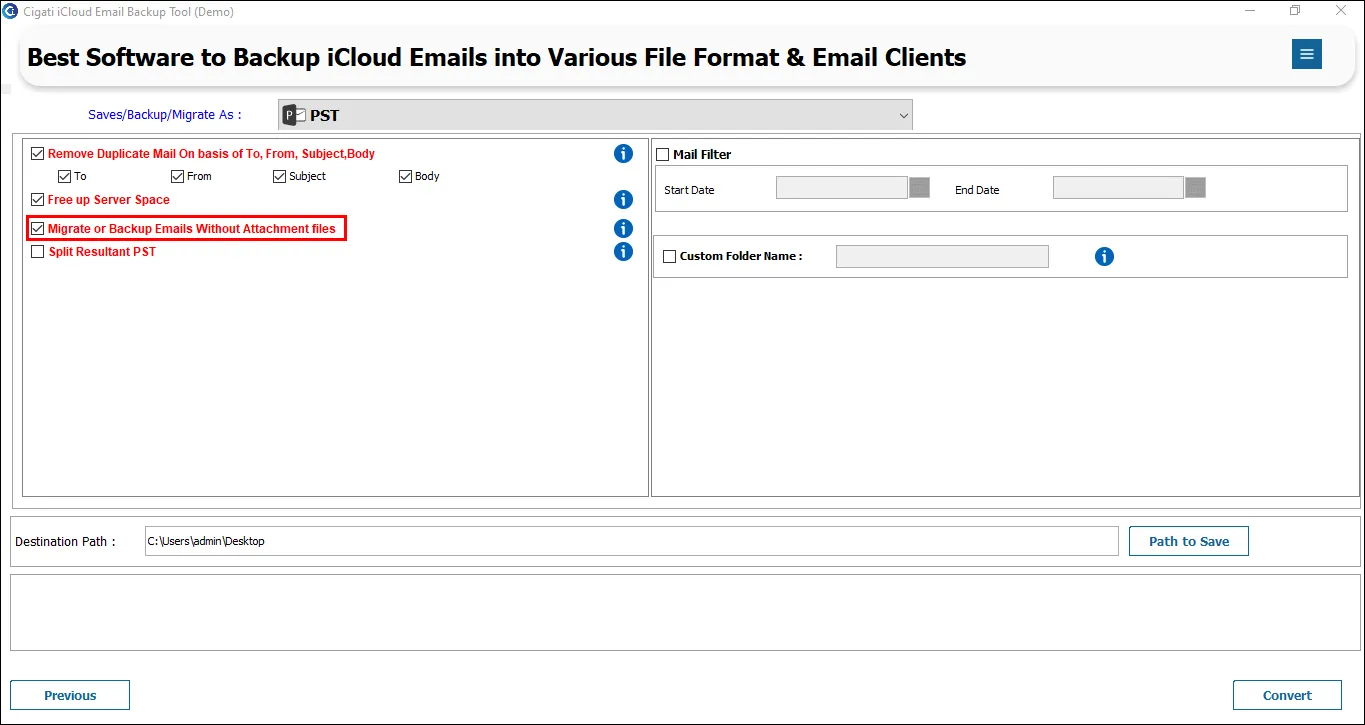This screenshot has height=725, width=1365.
Task: Click the Cigati app logo in title bar
Action: coord(10,11)
